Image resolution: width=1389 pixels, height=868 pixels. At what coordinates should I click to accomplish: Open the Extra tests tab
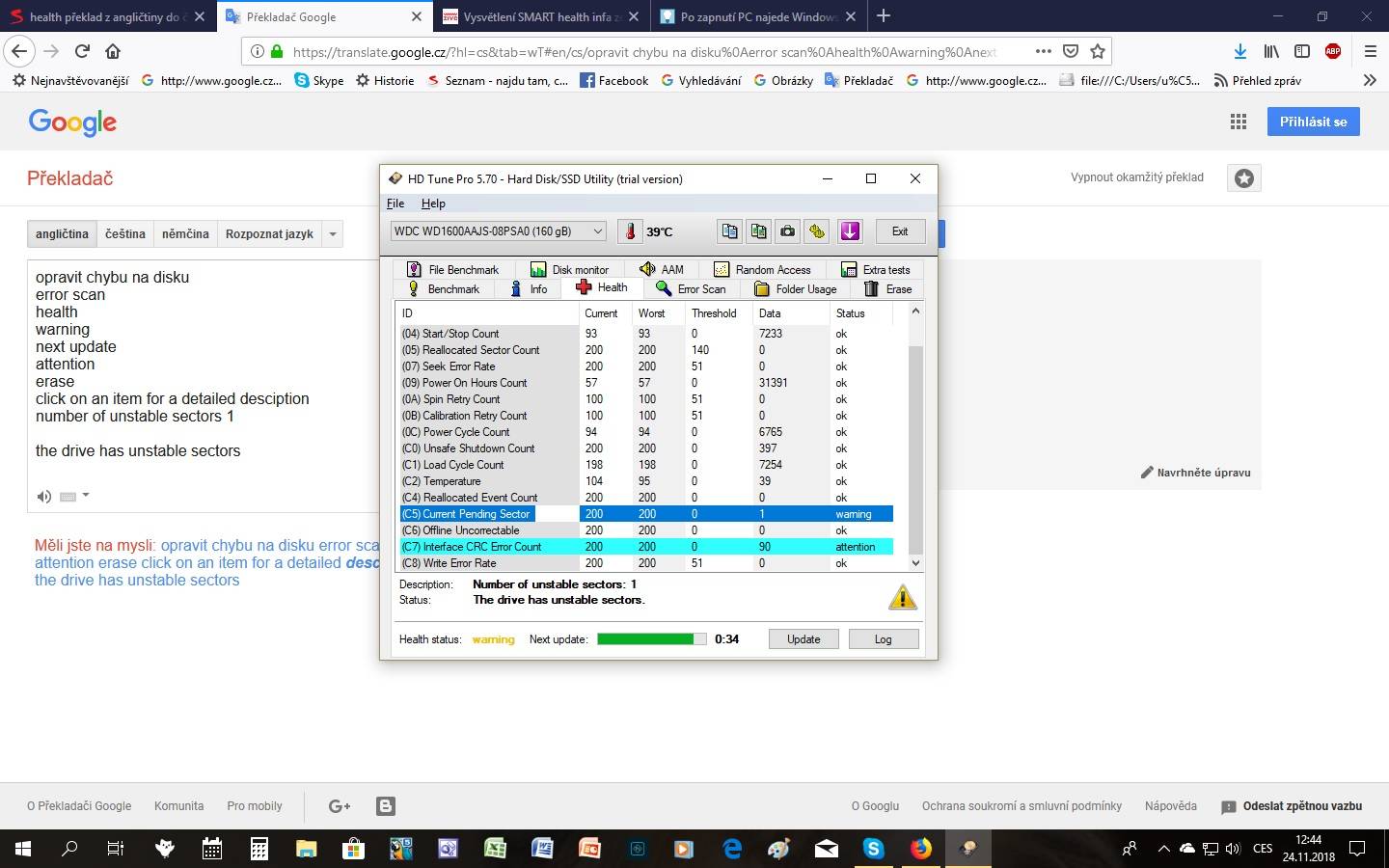(x=876, y=270)
